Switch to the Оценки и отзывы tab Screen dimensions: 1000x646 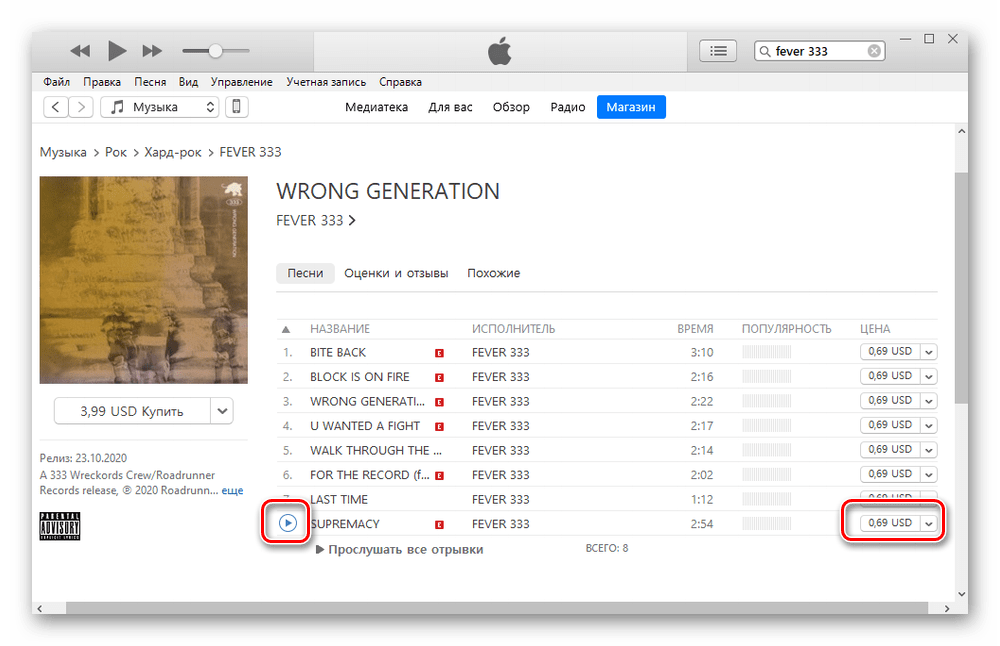click(x=396, y=273)
